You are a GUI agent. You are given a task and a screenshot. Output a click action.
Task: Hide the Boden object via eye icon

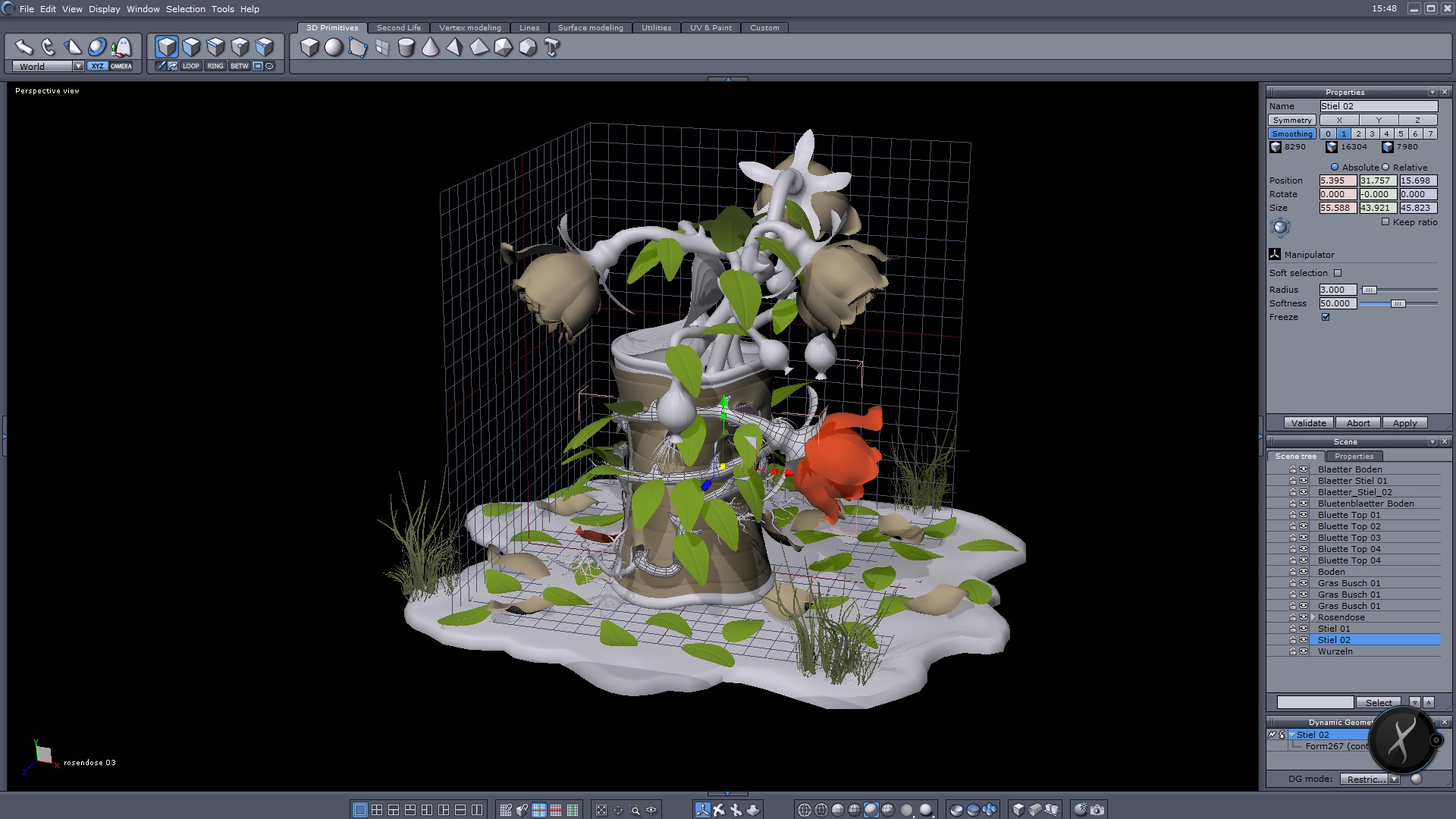1304,572
